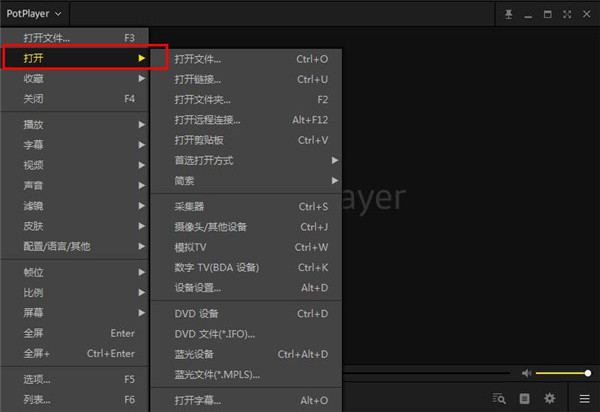The height and width of the screenshot is (412, 600).
Task: Select 打开链接... from the submenu
Action: pyautogui.click(x=198, y=79)
